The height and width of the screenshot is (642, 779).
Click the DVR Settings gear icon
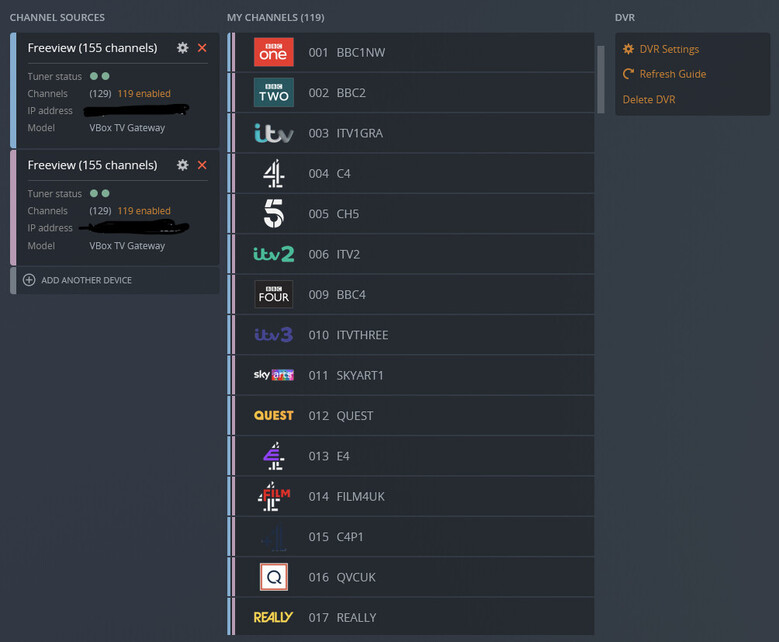(628, 49)
